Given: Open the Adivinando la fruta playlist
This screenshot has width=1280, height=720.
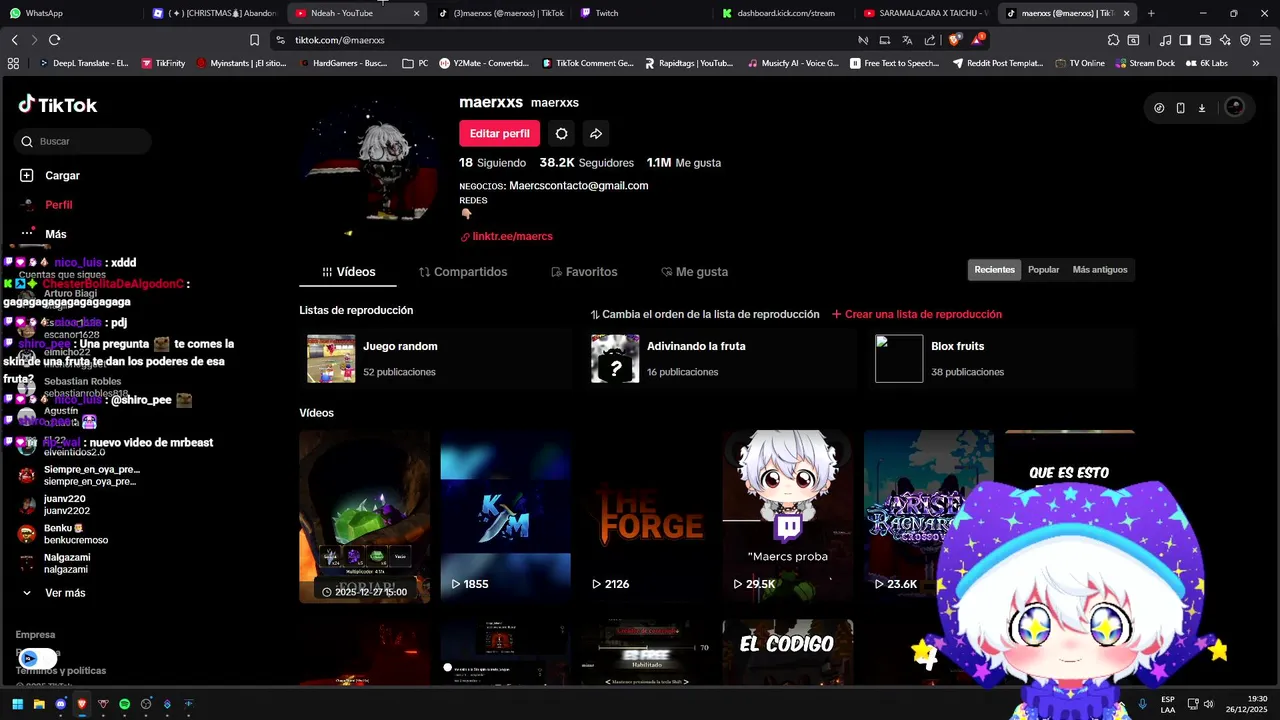Looking at the screenshot, I should pyautogui.click(x=718, y=359).
